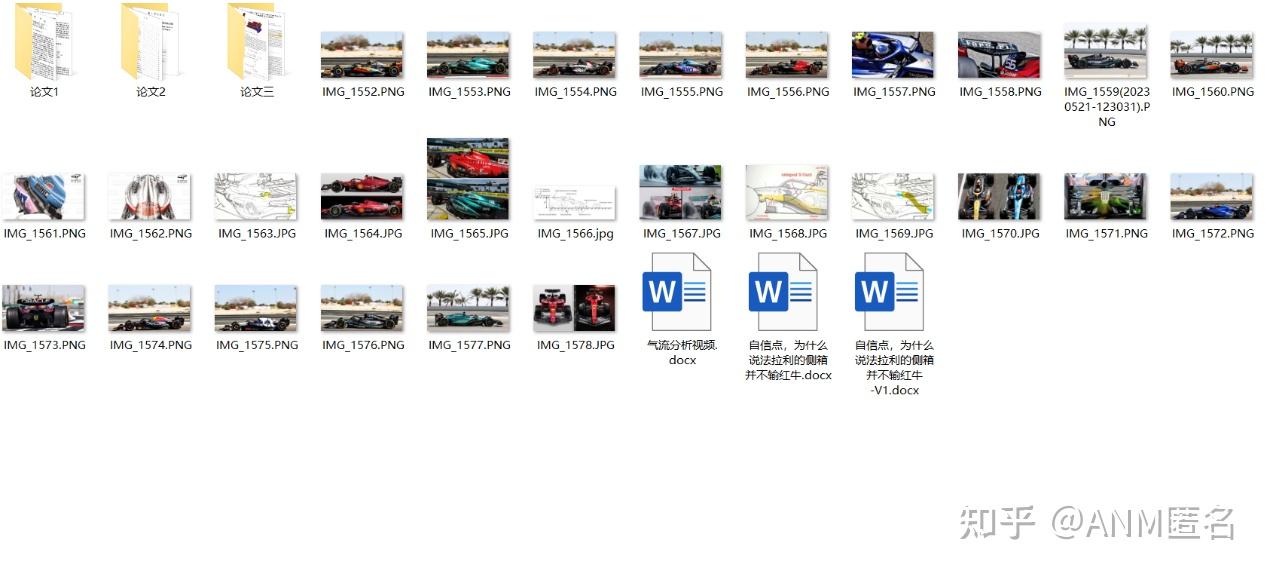This screenshot has height=573, width=1270.
Task: Select thumbnail of IMG_1570.JPG
Action: pos(999,197)
